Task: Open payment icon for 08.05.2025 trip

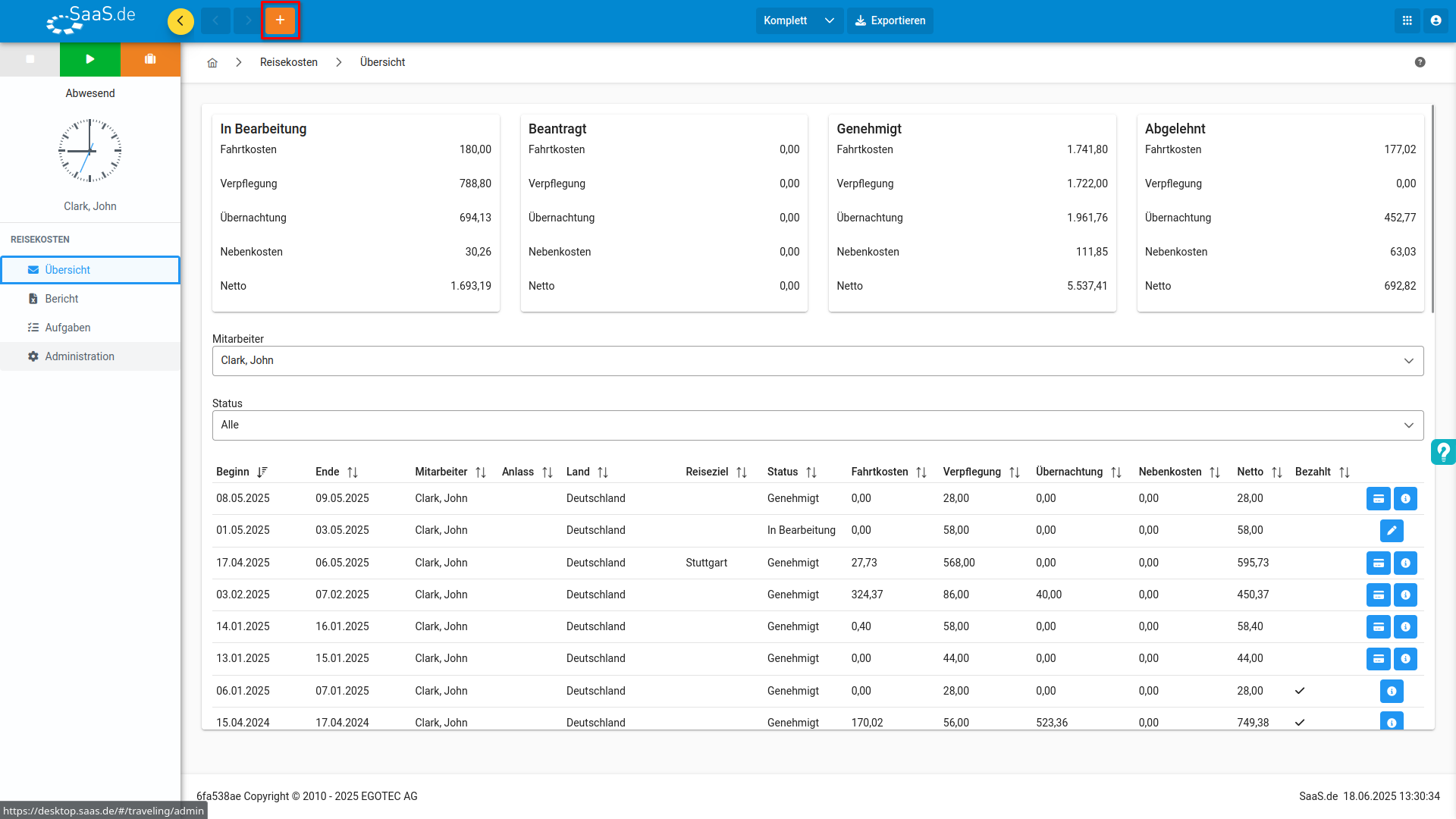Action: tap(1379, 499)
